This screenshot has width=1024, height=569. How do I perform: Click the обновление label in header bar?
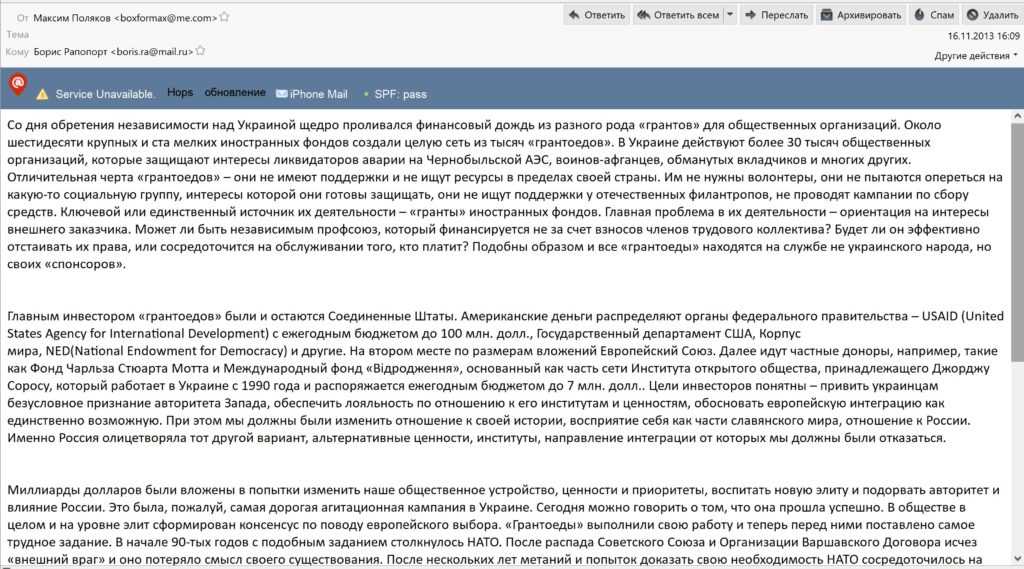click(234, 92)
